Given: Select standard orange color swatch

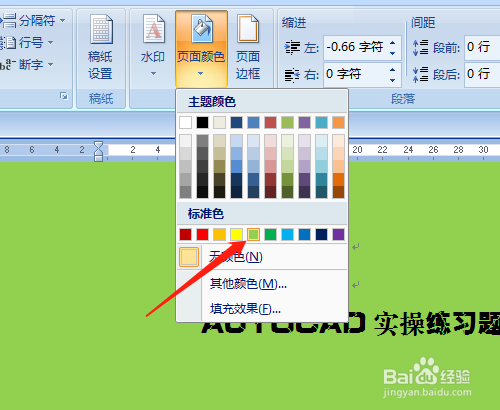Looking at the screenshot, I should tap(219, 234).
